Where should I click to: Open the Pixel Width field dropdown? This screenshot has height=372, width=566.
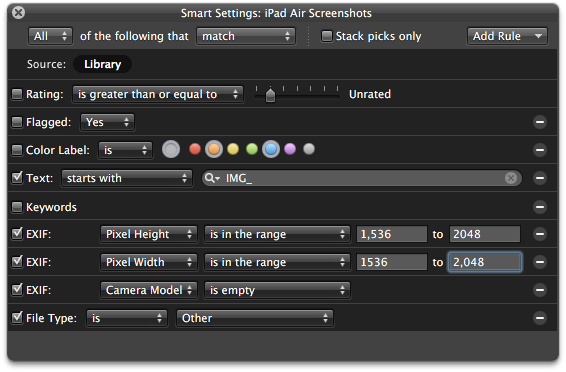coord(149,262)
